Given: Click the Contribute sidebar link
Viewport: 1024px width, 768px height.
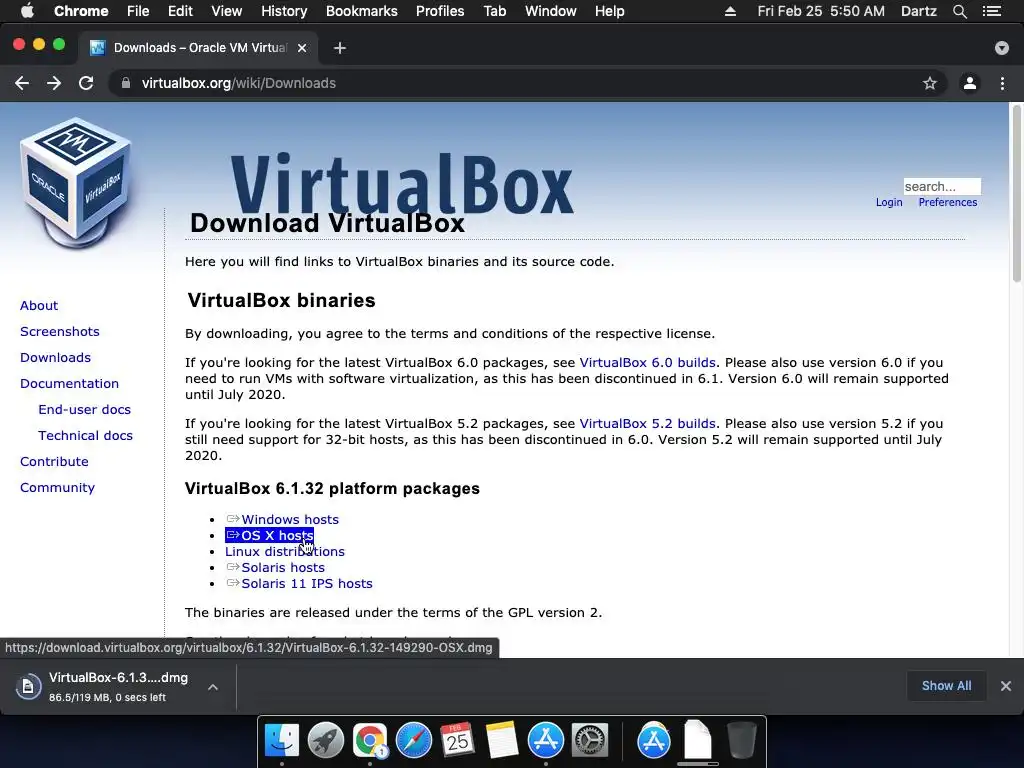Looking at the screenshot, I should tap(54, 462).
